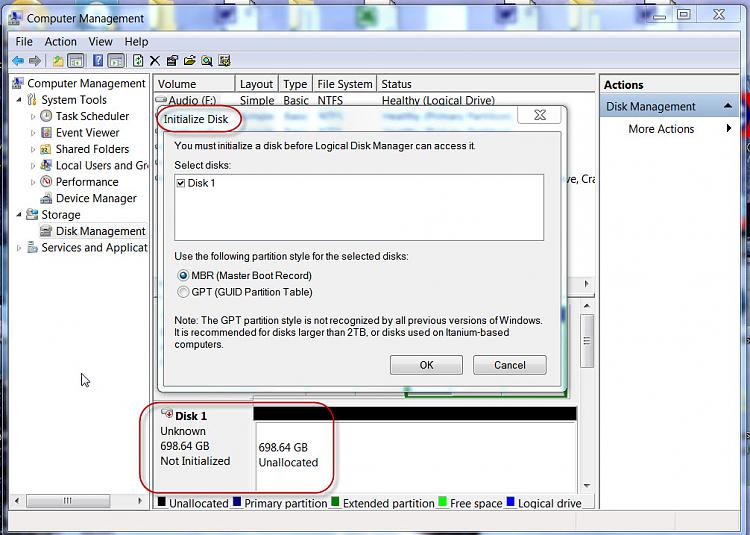750x535 pixels.
Task: Click the vertical scrollbar thumb in disk pane
Action: pos(587,341)
